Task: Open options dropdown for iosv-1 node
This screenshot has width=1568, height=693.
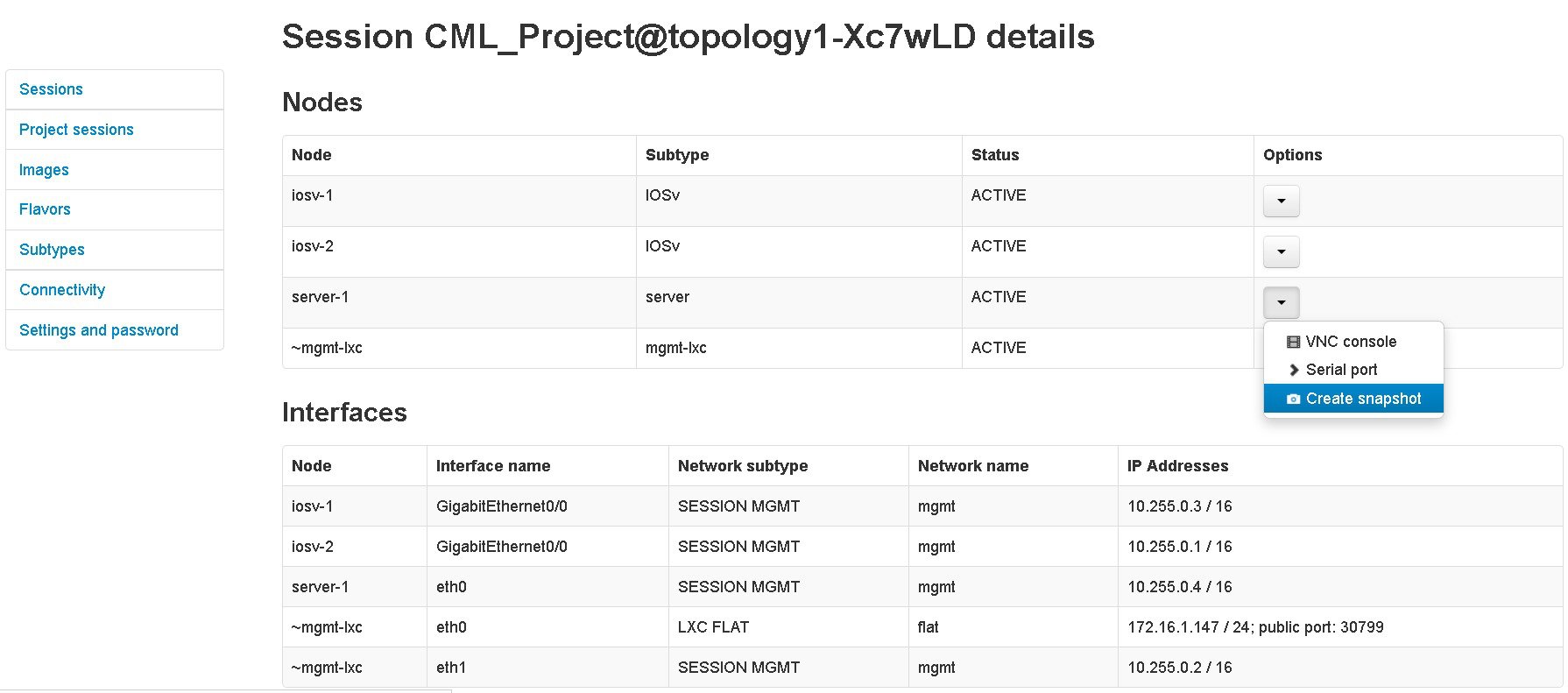Action: (1281, 201)
